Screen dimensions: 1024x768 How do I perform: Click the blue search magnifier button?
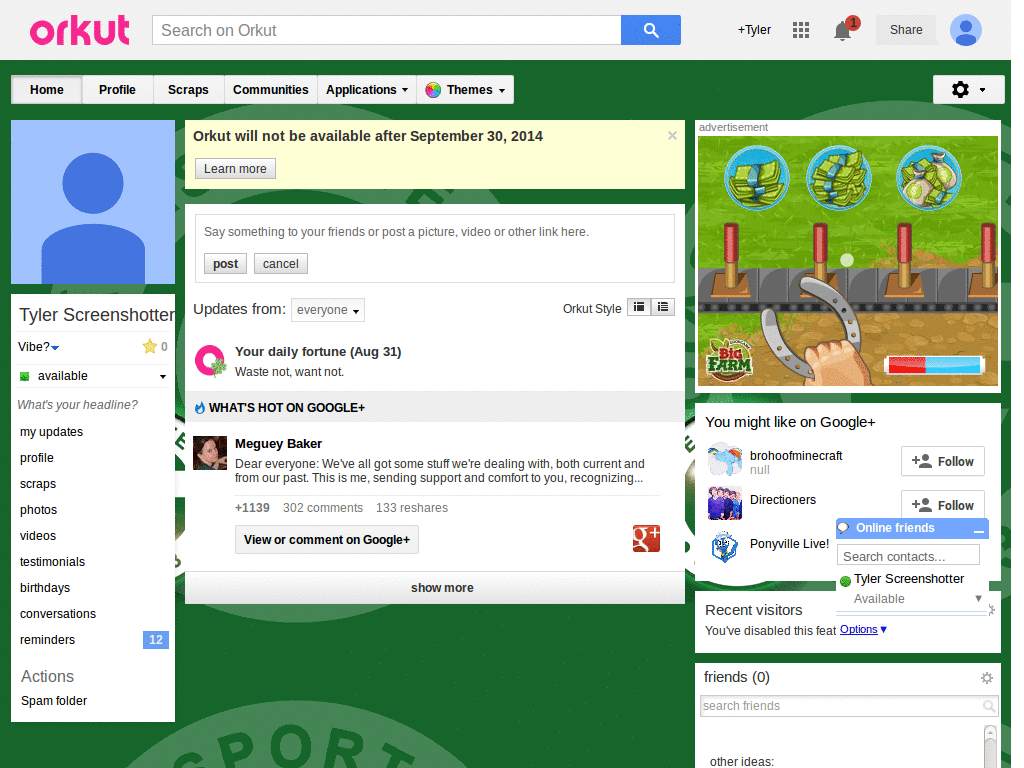click(650, 30)
